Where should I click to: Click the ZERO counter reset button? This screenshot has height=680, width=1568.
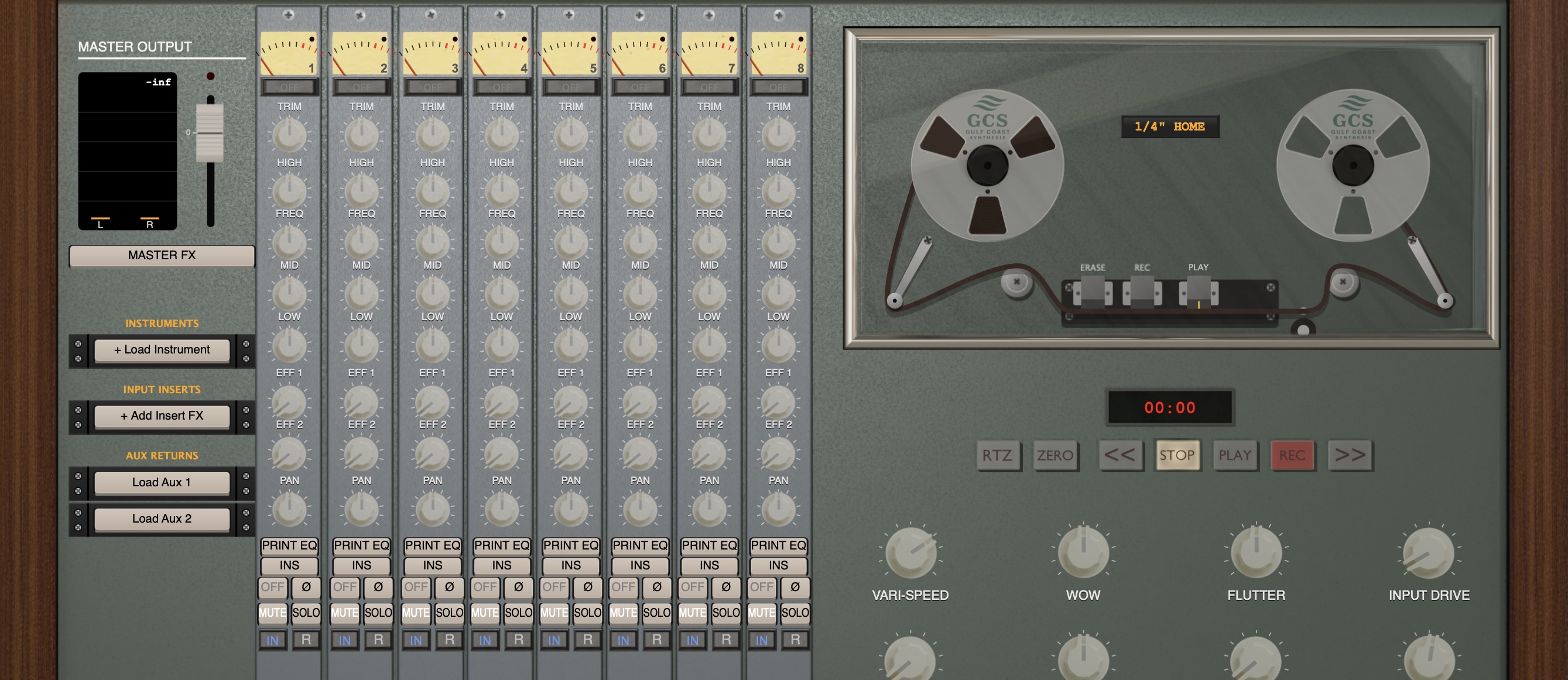[x=1057, y=455]
